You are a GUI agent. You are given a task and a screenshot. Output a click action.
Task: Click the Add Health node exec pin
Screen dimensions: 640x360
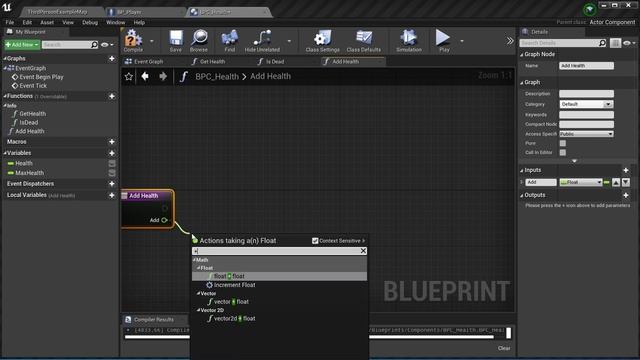click(164, 208)
